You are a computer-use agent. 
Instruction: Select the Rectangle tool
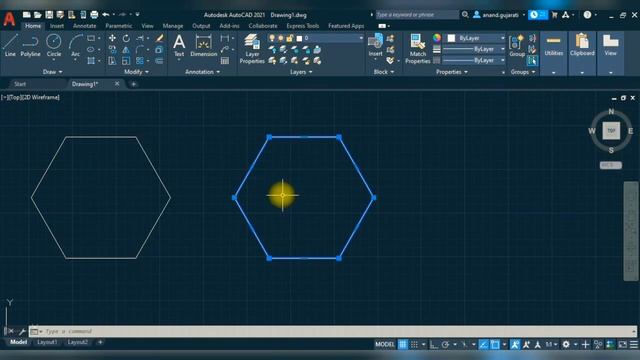91,38
